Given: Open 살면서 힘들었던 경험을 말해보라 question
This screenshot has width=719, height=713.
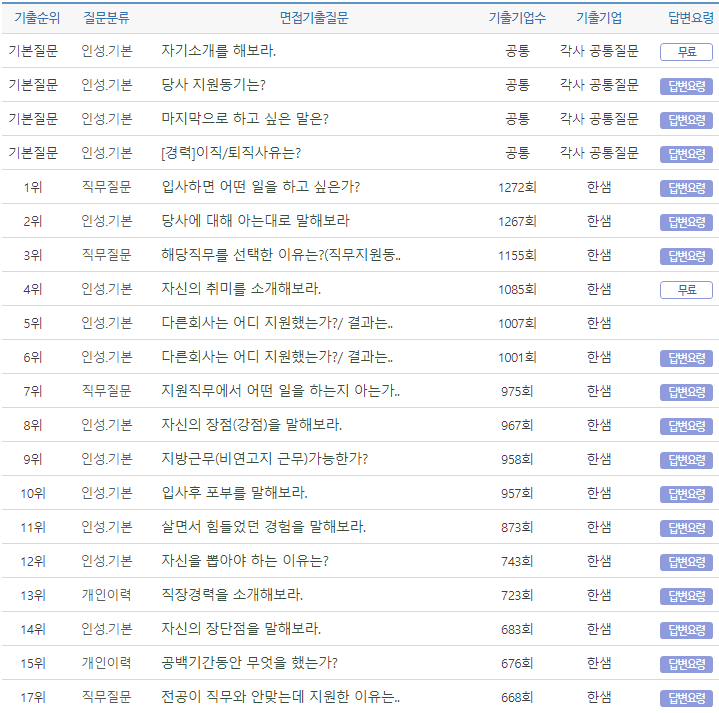Looking at the screenshot, I should coord(263,527).
